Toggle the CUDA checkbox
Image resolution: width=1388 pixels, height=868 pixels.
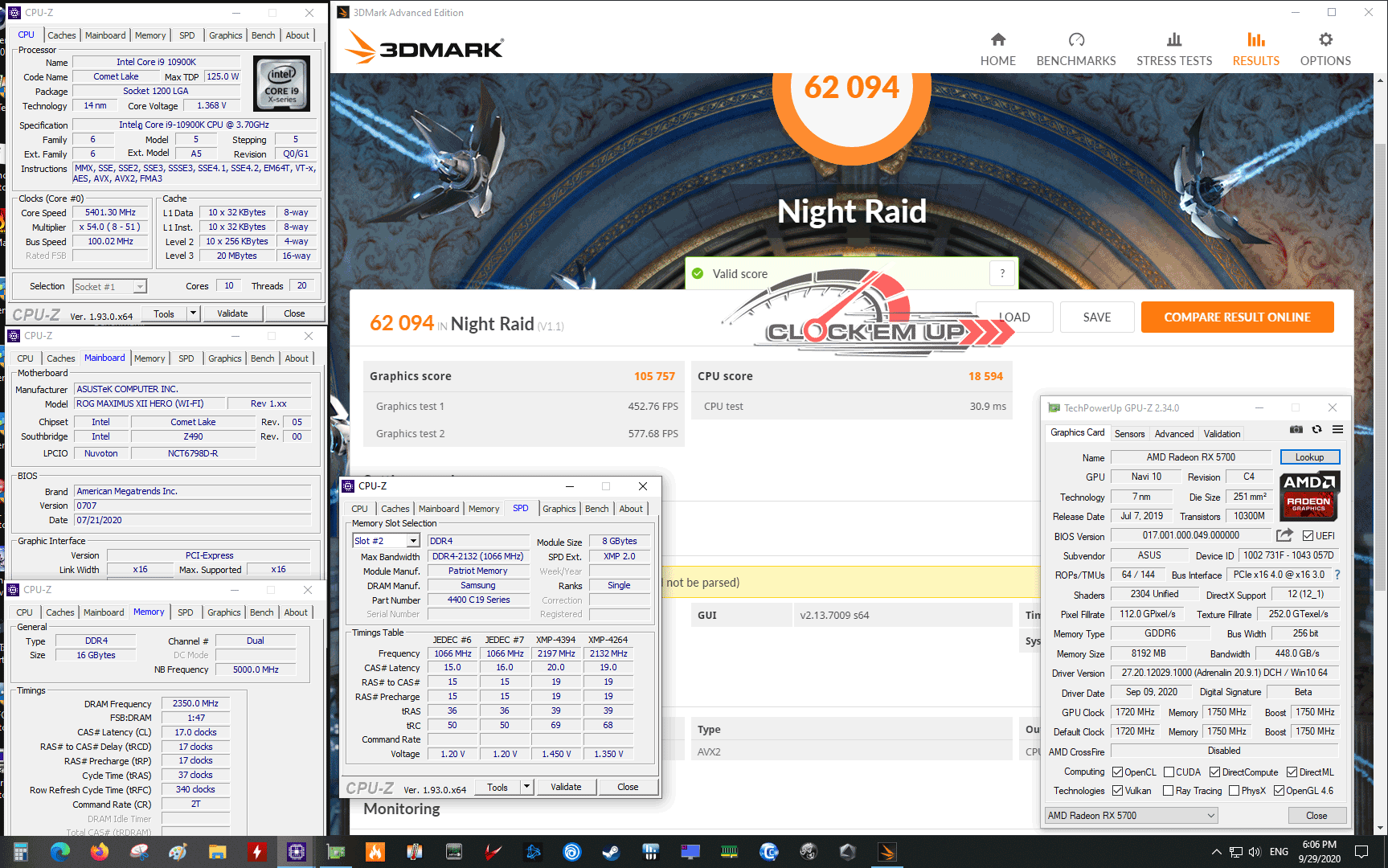pyautogui.click(x=1169, y=772)
